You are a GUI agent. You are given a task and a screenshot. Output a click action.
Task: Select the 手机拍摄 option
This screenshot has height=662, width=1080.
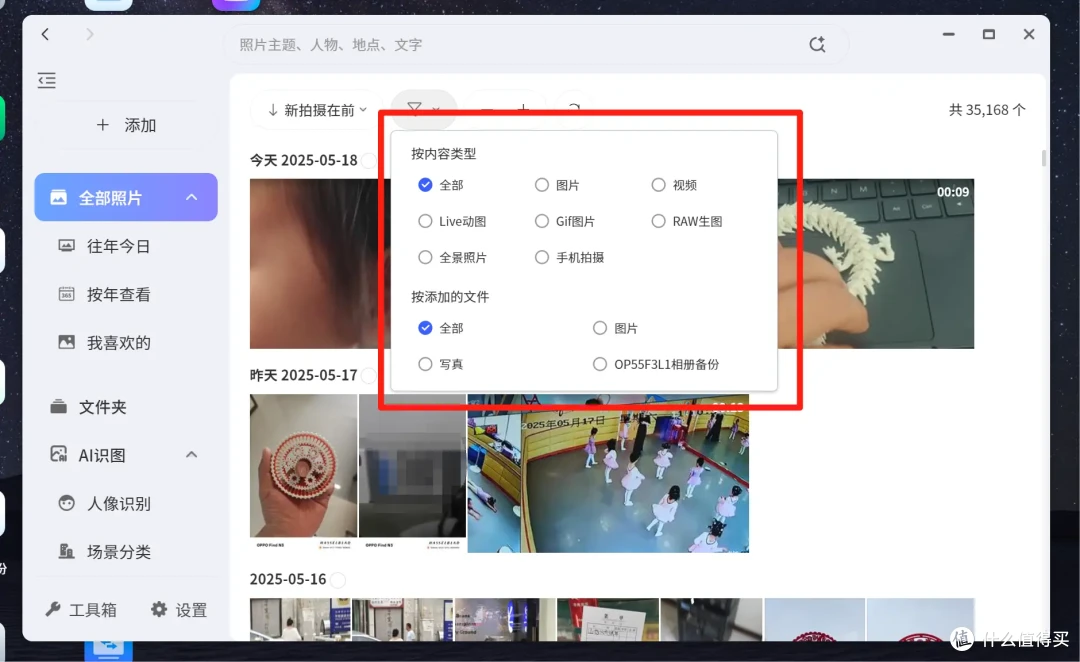pos(541,257)
